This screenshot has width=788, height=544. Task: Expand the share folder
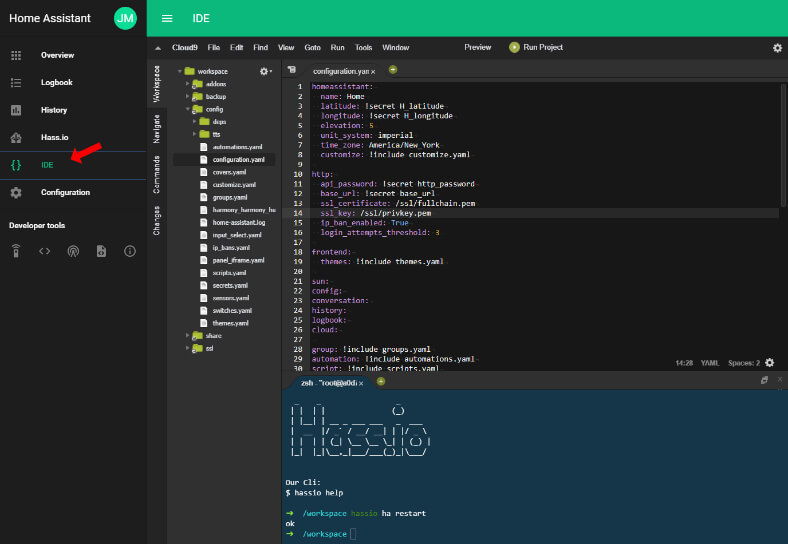click(187, 335)
